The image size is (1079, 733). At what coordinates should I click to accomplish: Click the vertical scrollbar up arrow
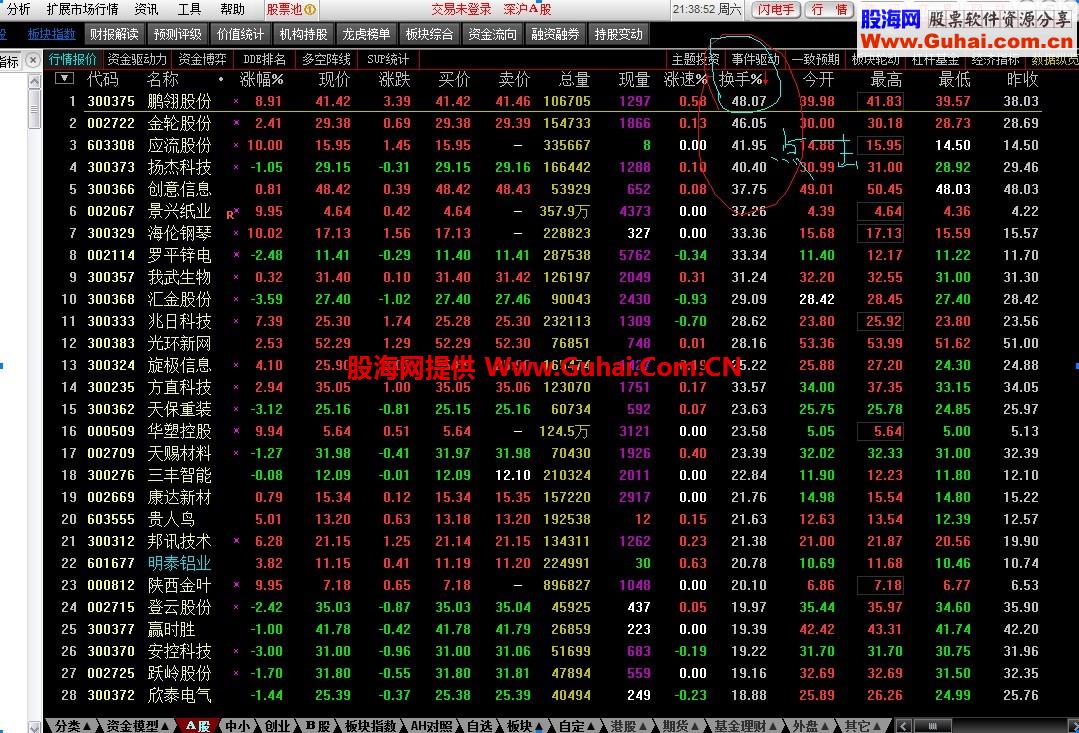pyautogui.click(x=34, y=81)
